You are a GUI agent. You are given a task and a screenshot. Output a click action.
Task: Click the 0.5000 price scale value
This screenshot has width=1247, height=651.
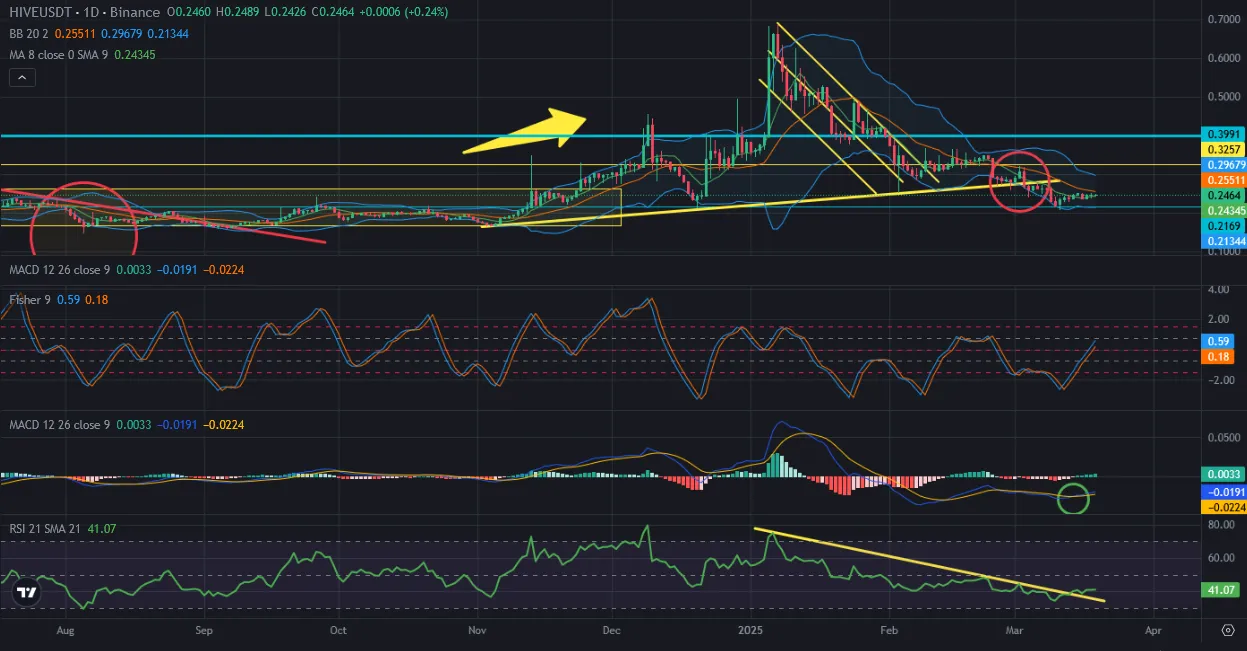[1222, 97]
